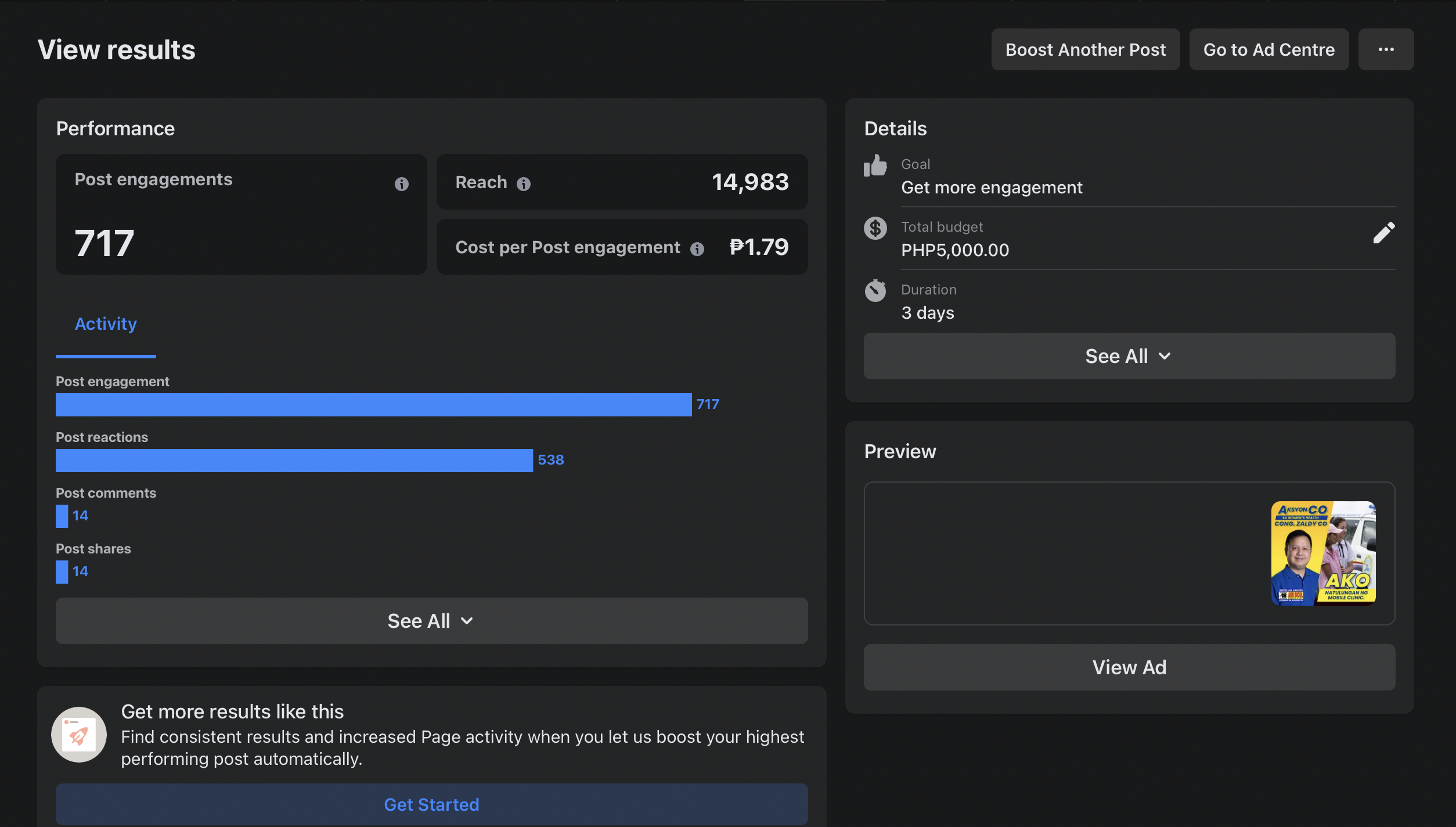This screenshot has width=1456, height=827.
Task: Expand See All under Performance activity
Action: 431,621
